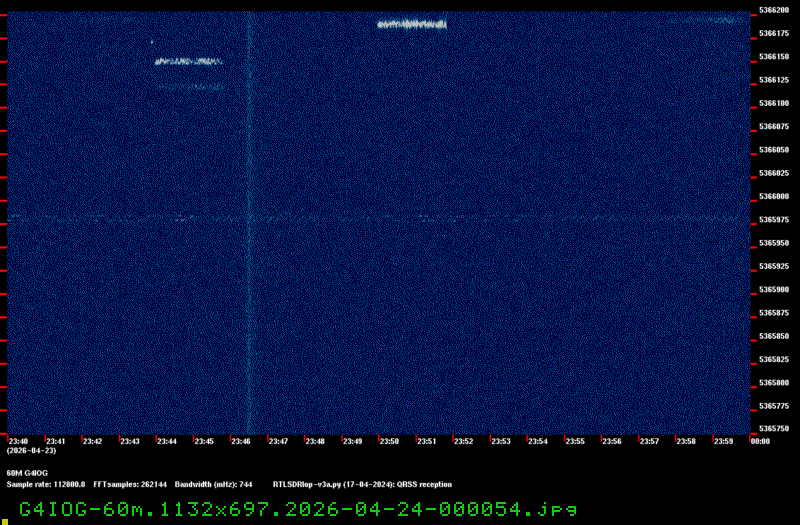800x525 pixels.
Task: Click the 23:42 time axis label
Action: coord(92,441)
